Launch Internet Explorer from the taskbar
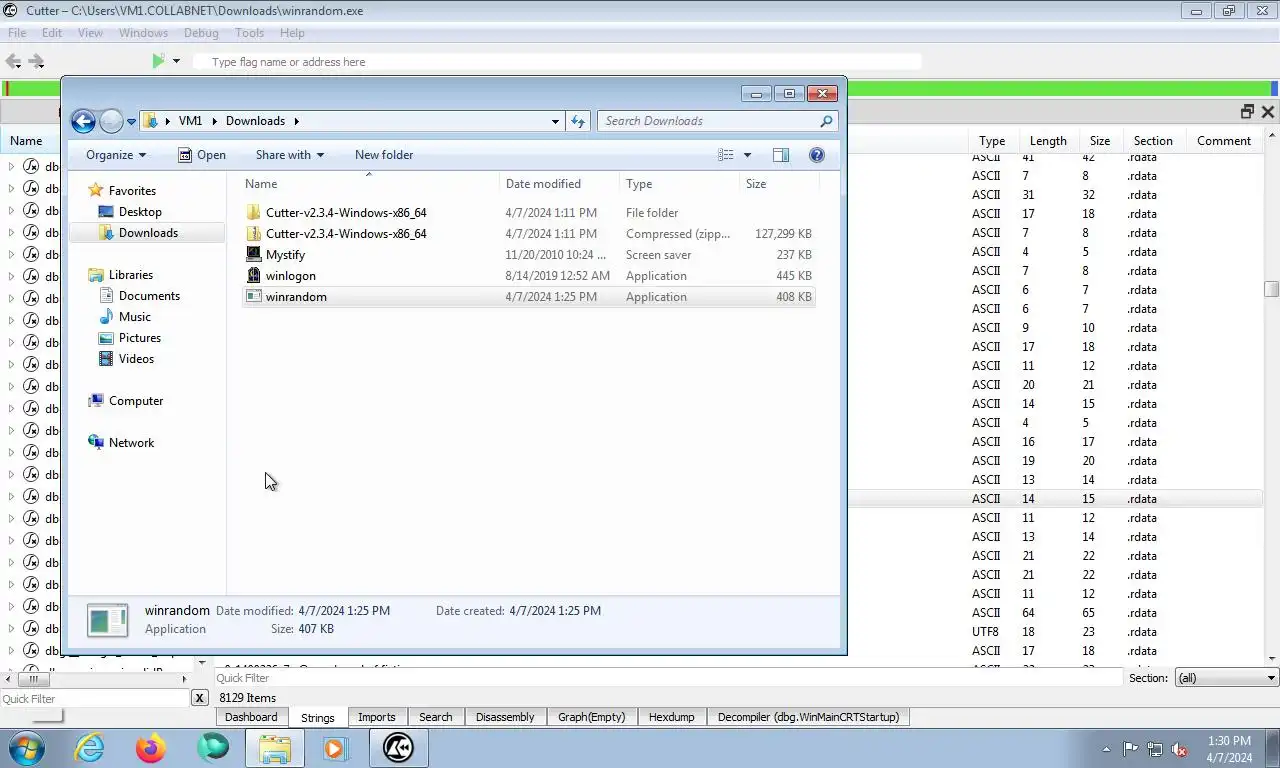Image resolution: width=1280 pixels, height=768 pixels. 89,748
